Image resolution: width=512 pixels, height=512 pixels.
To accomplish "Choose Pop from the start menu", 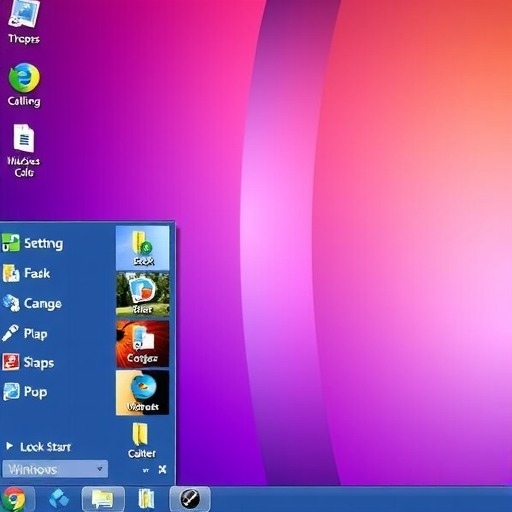I will pos(24,392).
